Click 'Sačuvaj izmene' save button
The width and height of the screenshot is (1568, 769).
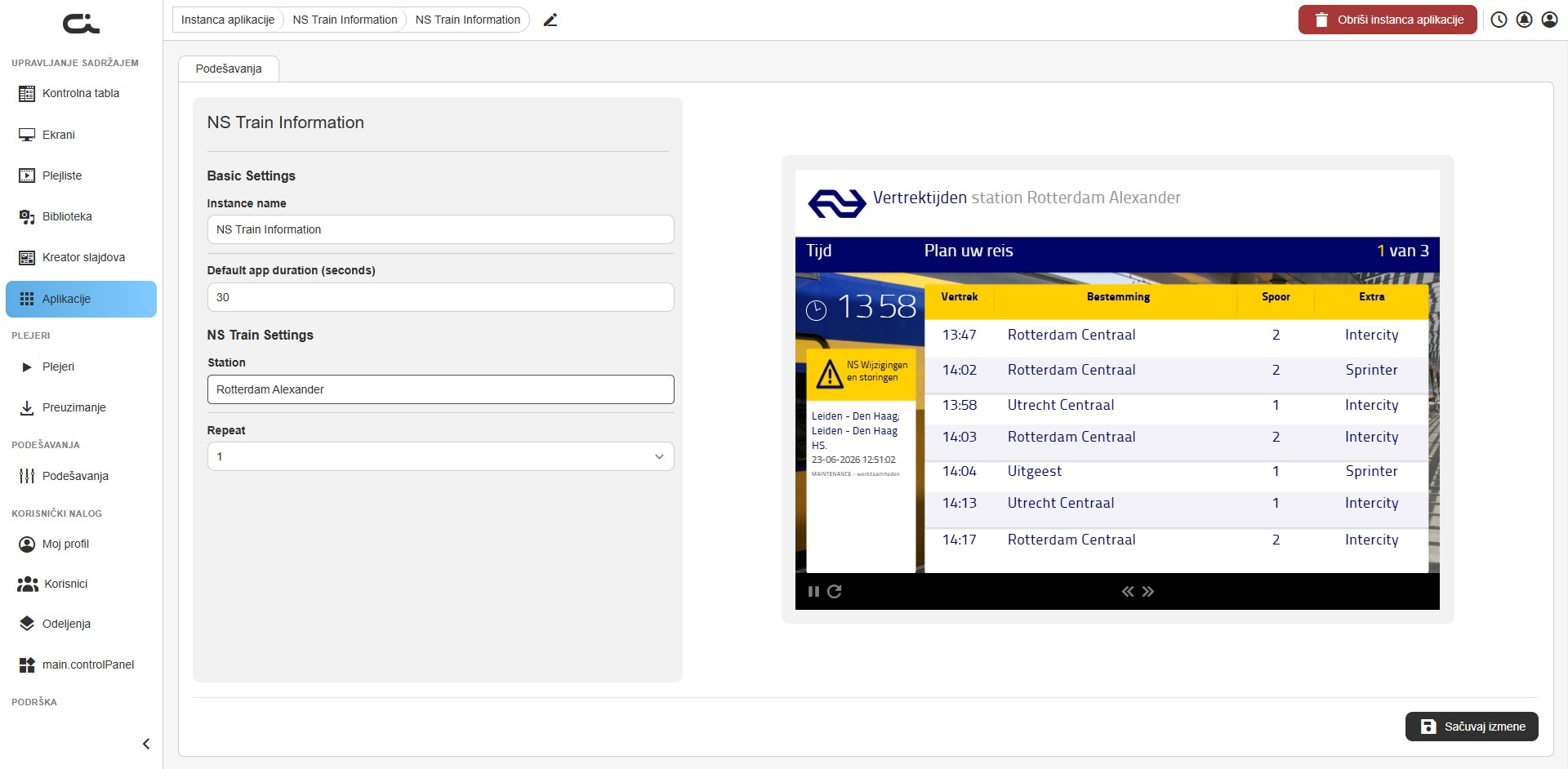1472,727
